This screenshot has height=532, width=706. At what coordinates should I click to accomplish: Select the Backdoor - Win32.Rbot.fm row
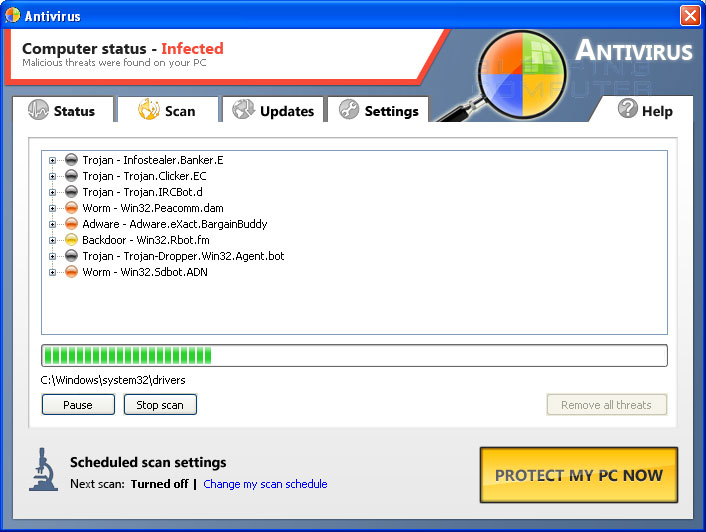tap(145, 240)
